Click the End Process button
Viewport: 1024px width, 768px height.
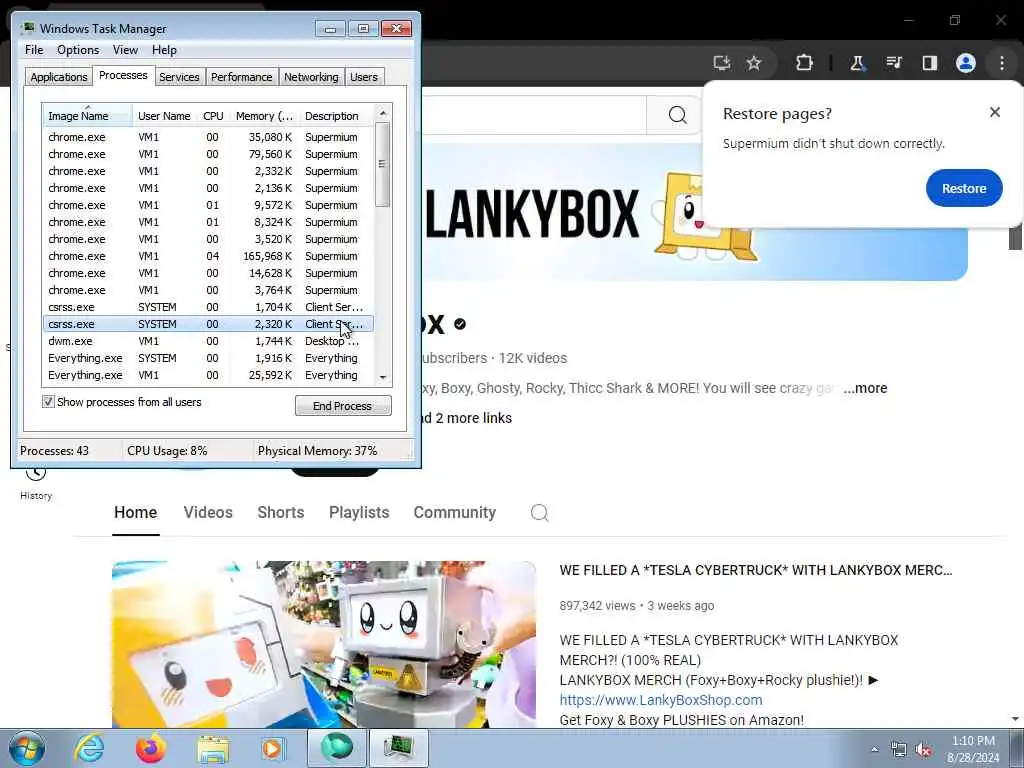pyautogui.click(x=343, y=406)
